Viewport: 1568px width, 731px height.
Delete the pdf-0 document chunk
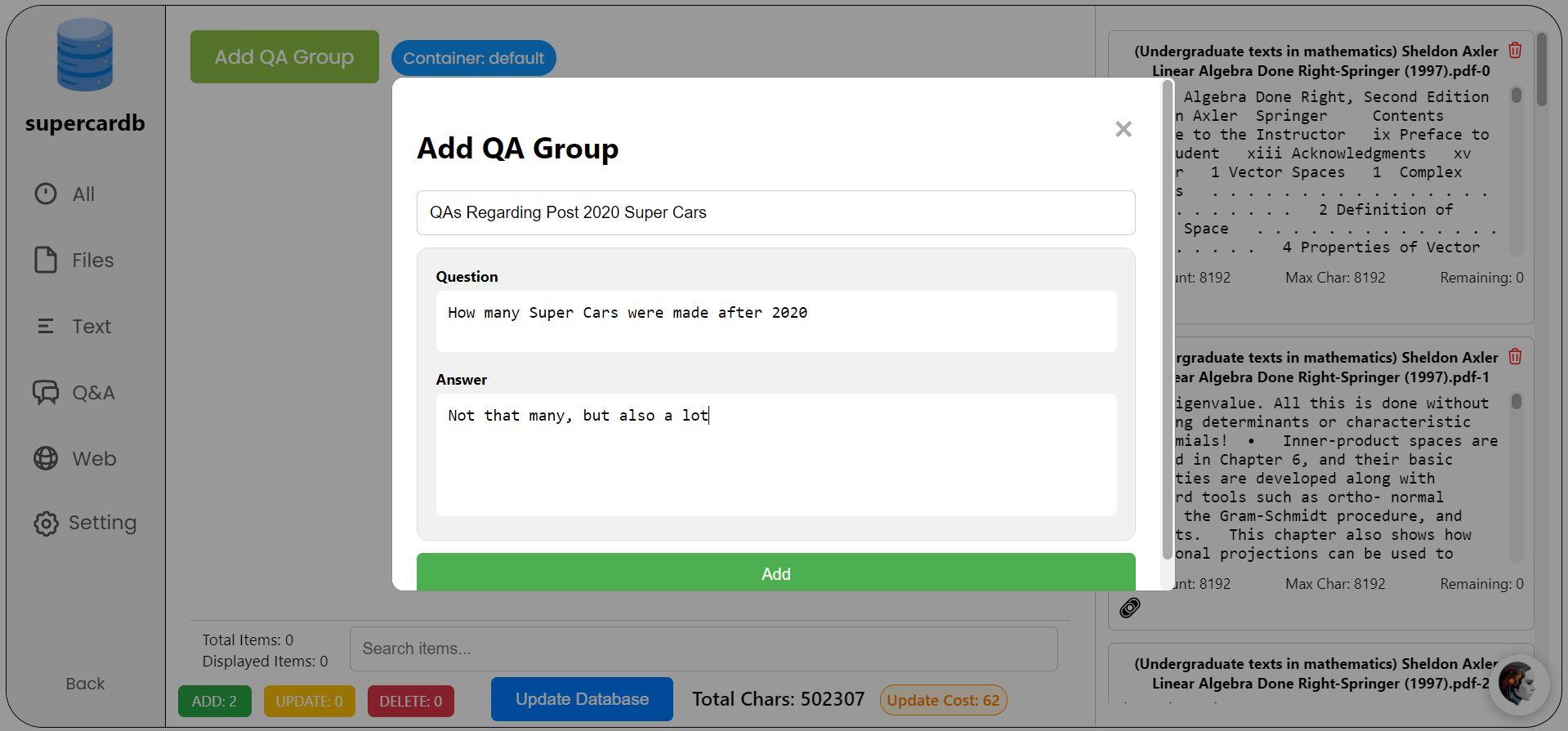click(x=1514, y=51)
